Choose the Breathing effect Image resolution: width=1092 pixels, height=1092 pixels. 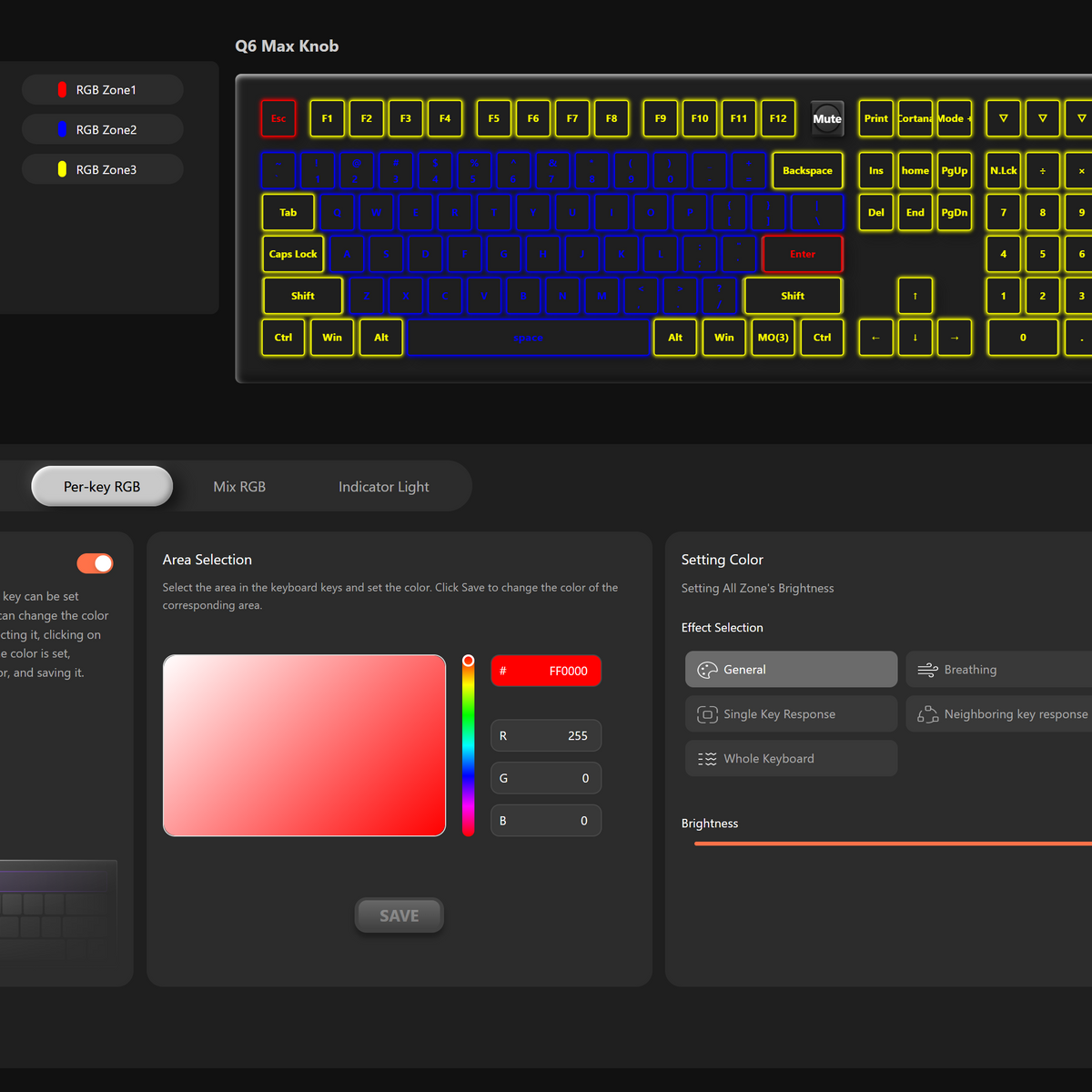[998, 670]
